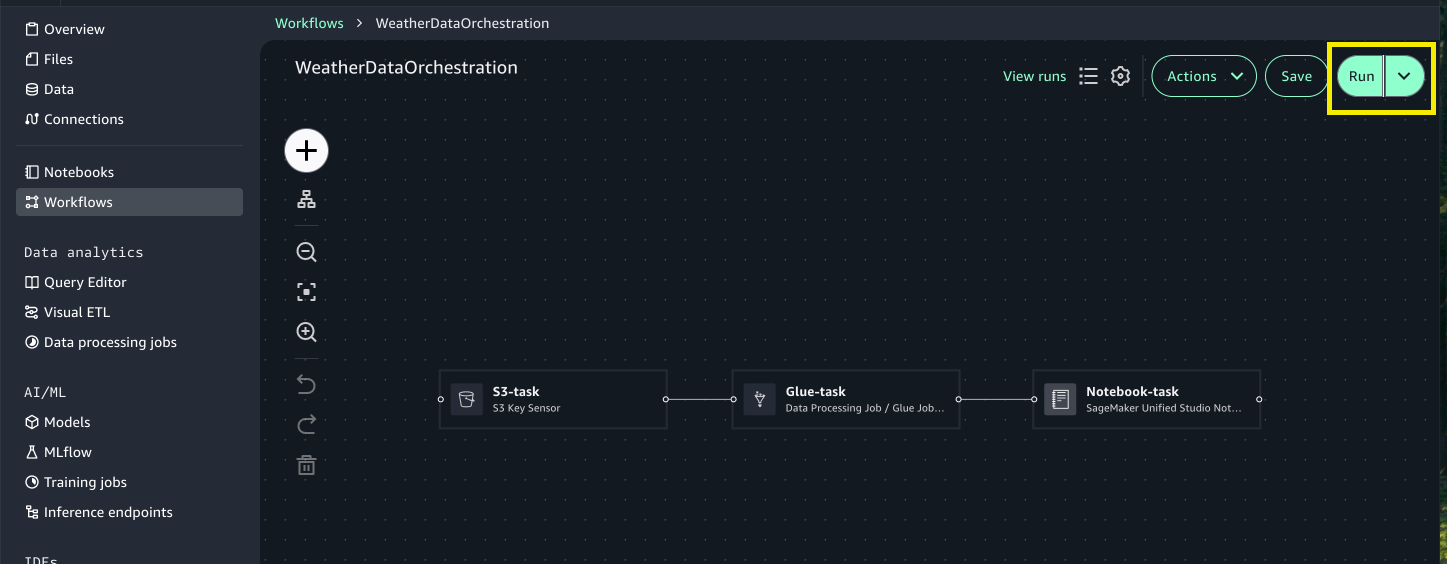1447x564 pixels.
Task: Click the add task plus icon
Action: 306,151
